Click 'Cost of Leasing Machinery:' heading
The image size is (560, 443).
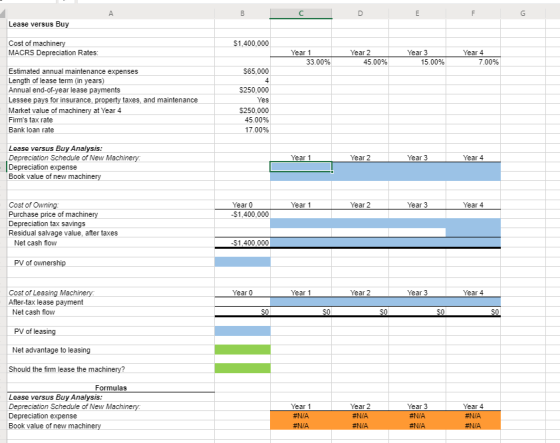pyautogui.click(x=51, y=293)
